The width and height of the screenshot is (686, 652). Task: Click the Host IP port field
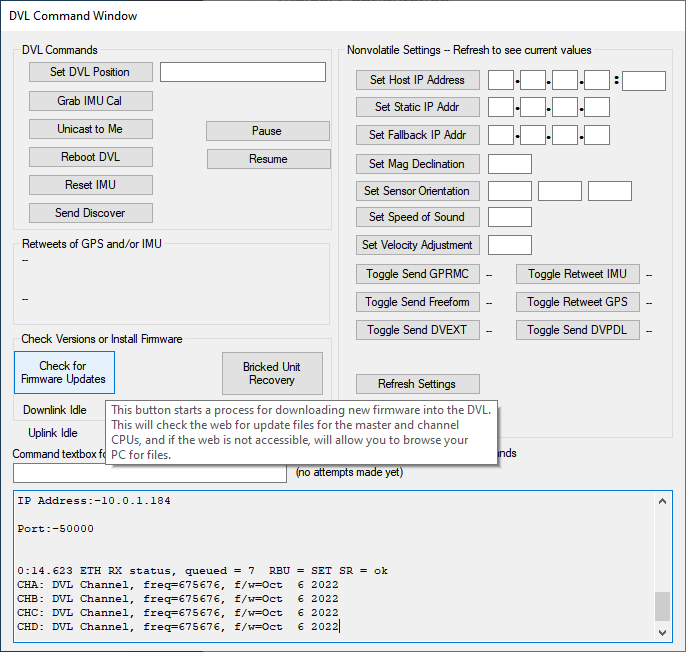point(643,81)
